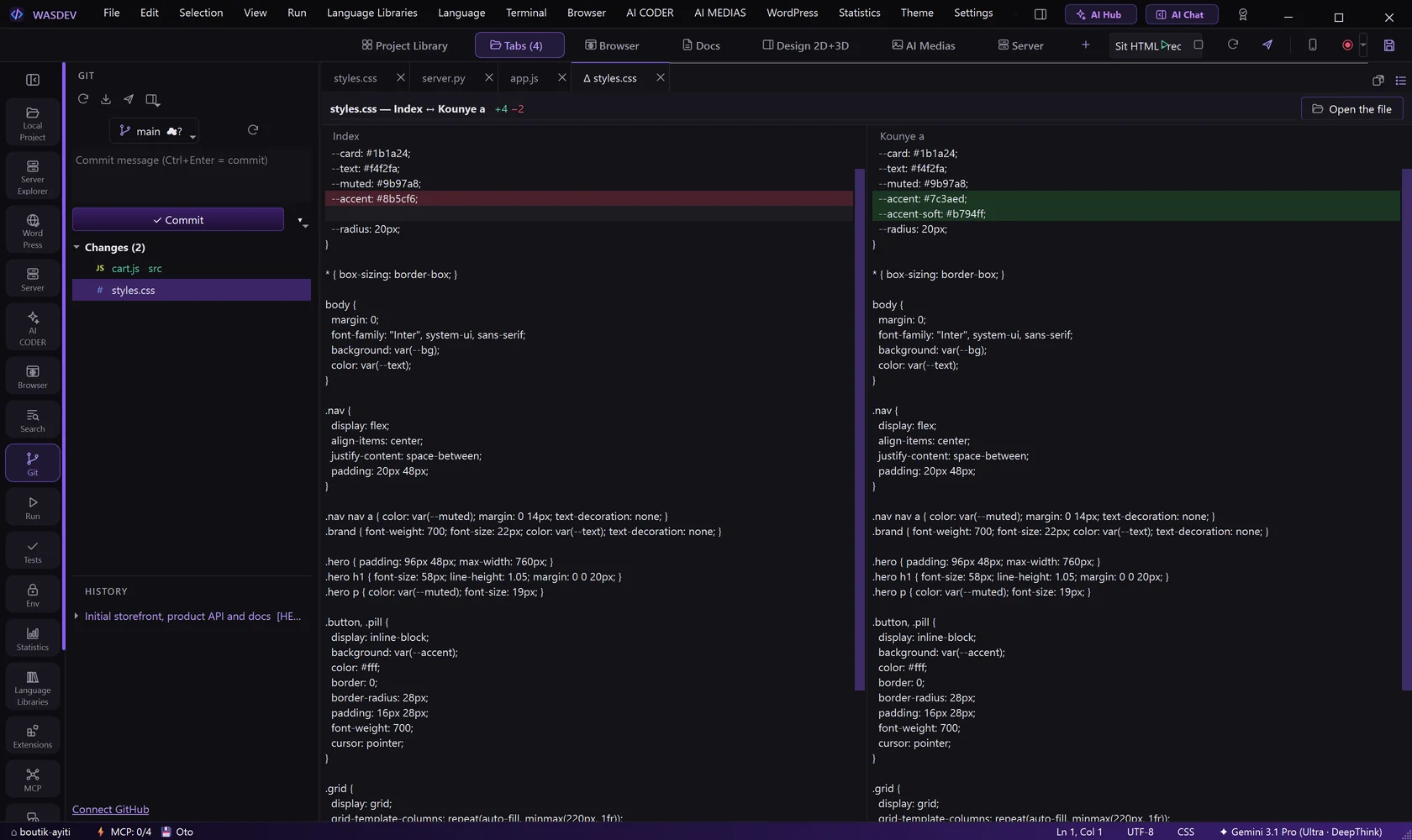Screen dimensions: 1412x840
Task: Open the Server Explorer sidebar panel
Action: pos(33,177)
